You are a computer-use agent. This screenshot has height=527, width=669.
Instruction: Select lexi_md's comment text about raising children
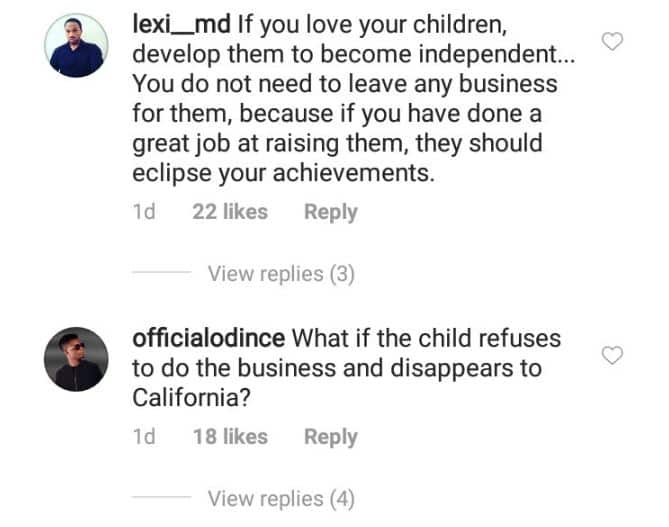[x=340, y=112]
